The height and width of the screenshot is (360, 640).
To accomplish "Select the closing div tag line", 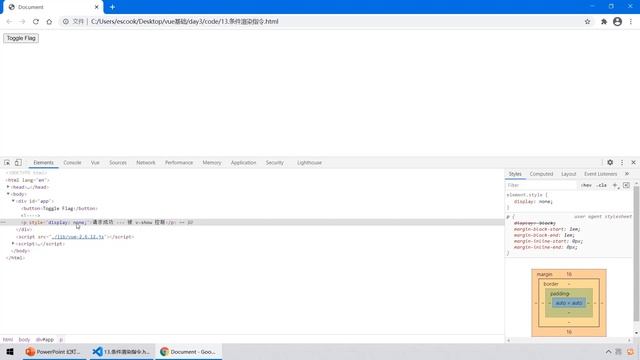I will point(24,229).
